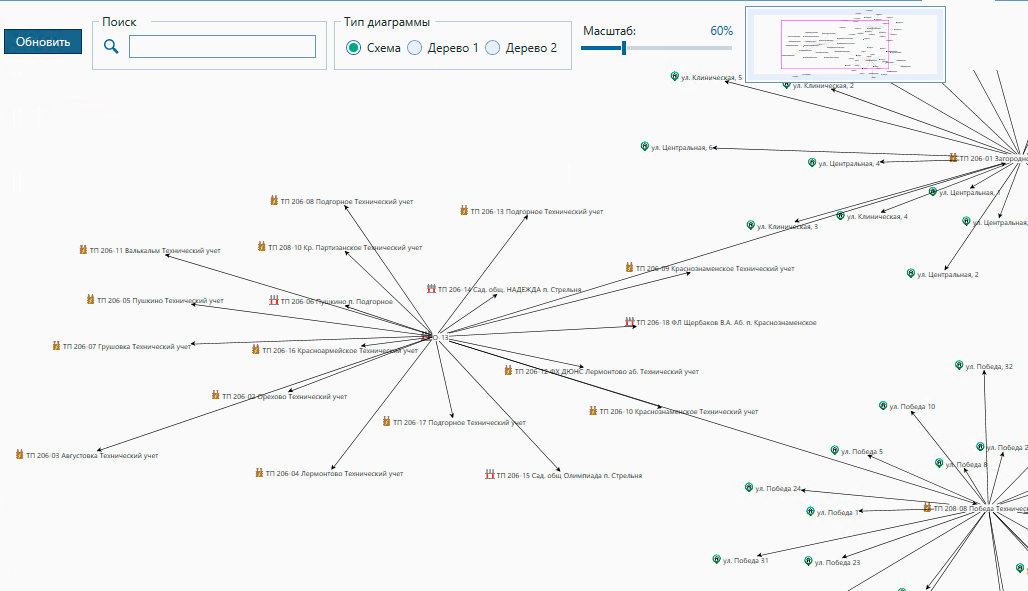Click the search magnifier icon

point(111,46)
